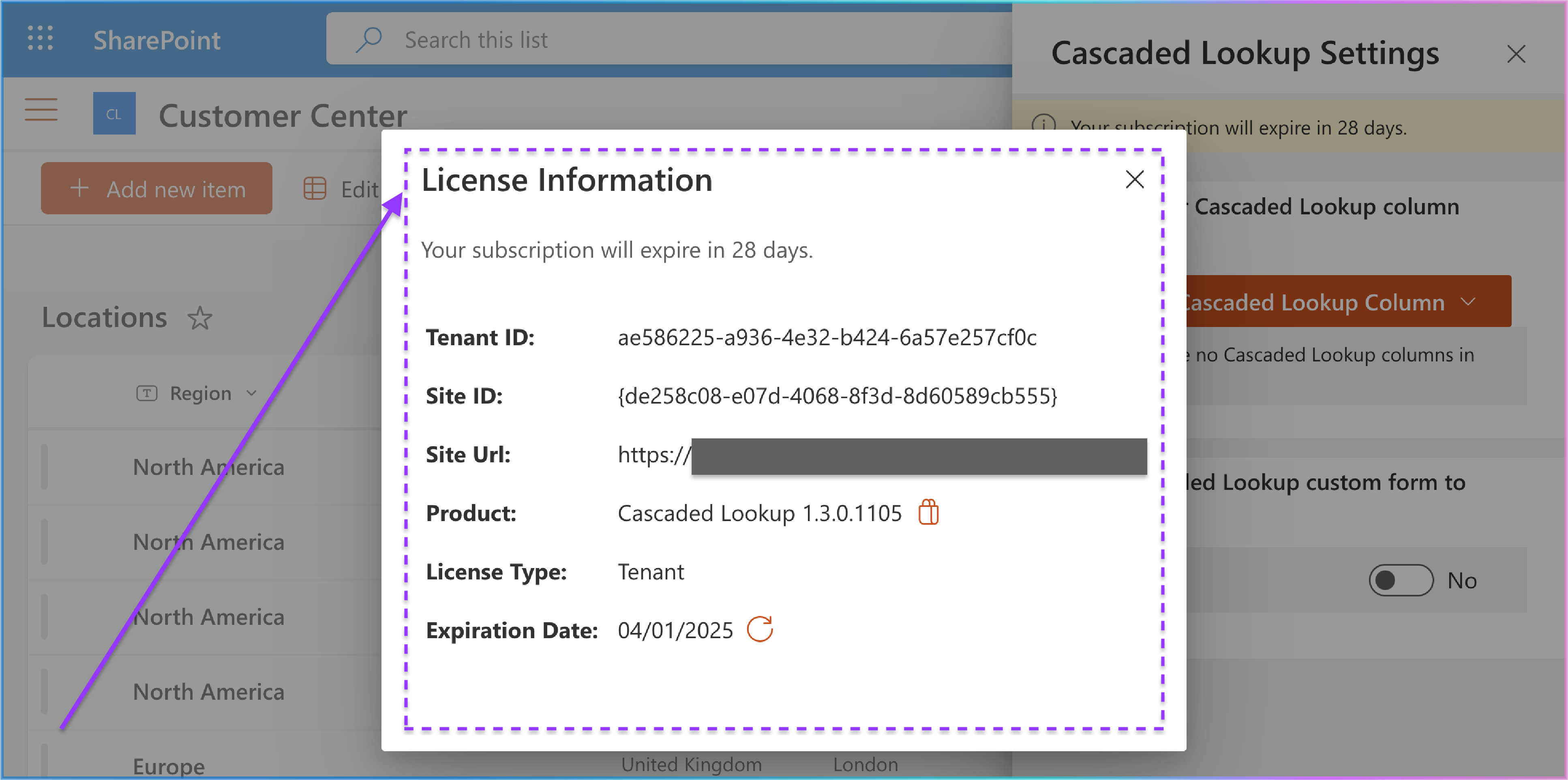Expand the Region column header dropdown
The height and width of the screenshot is (780, 1568).
coord(251,394)
